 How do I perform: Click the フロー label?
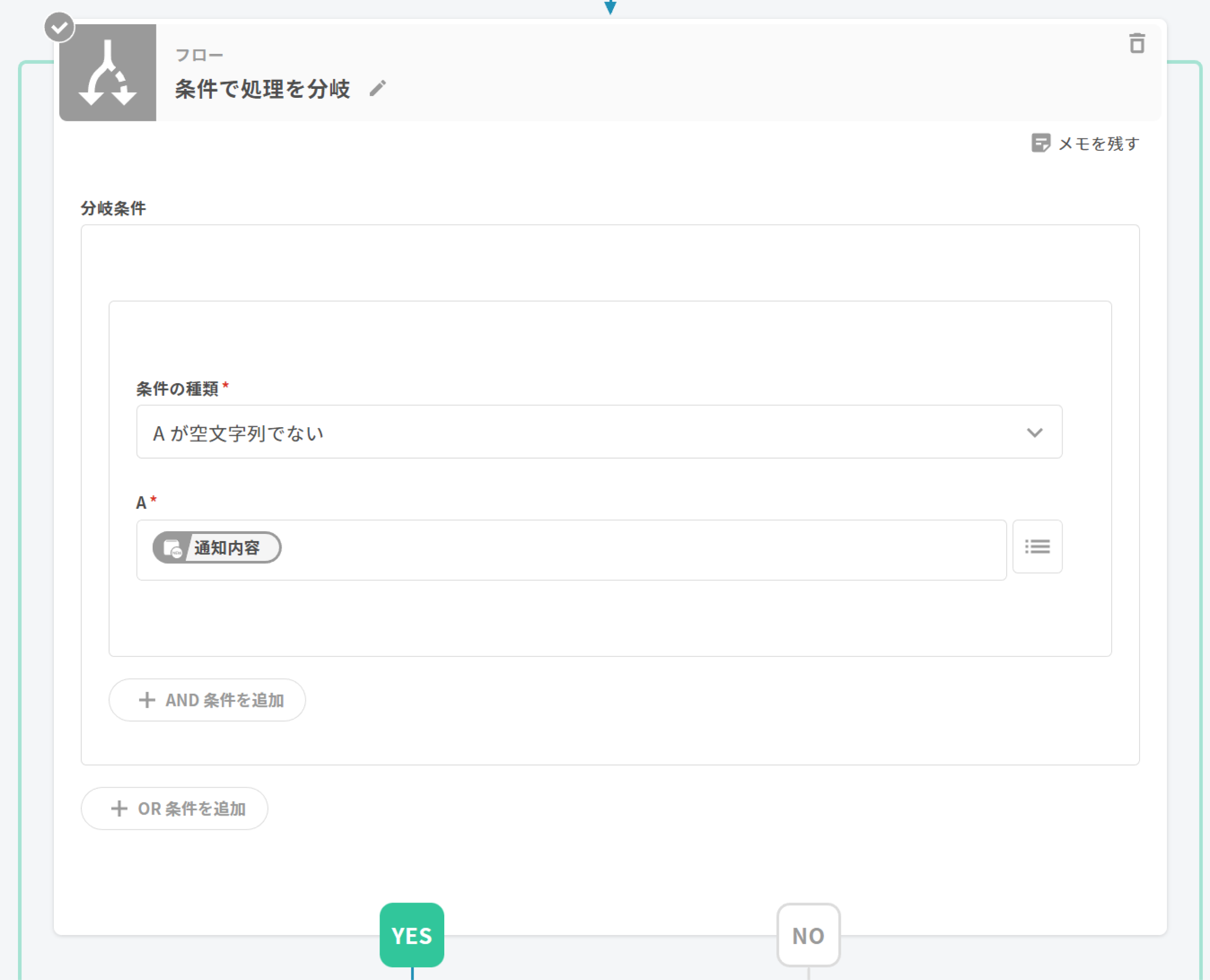tap(199, 55)
